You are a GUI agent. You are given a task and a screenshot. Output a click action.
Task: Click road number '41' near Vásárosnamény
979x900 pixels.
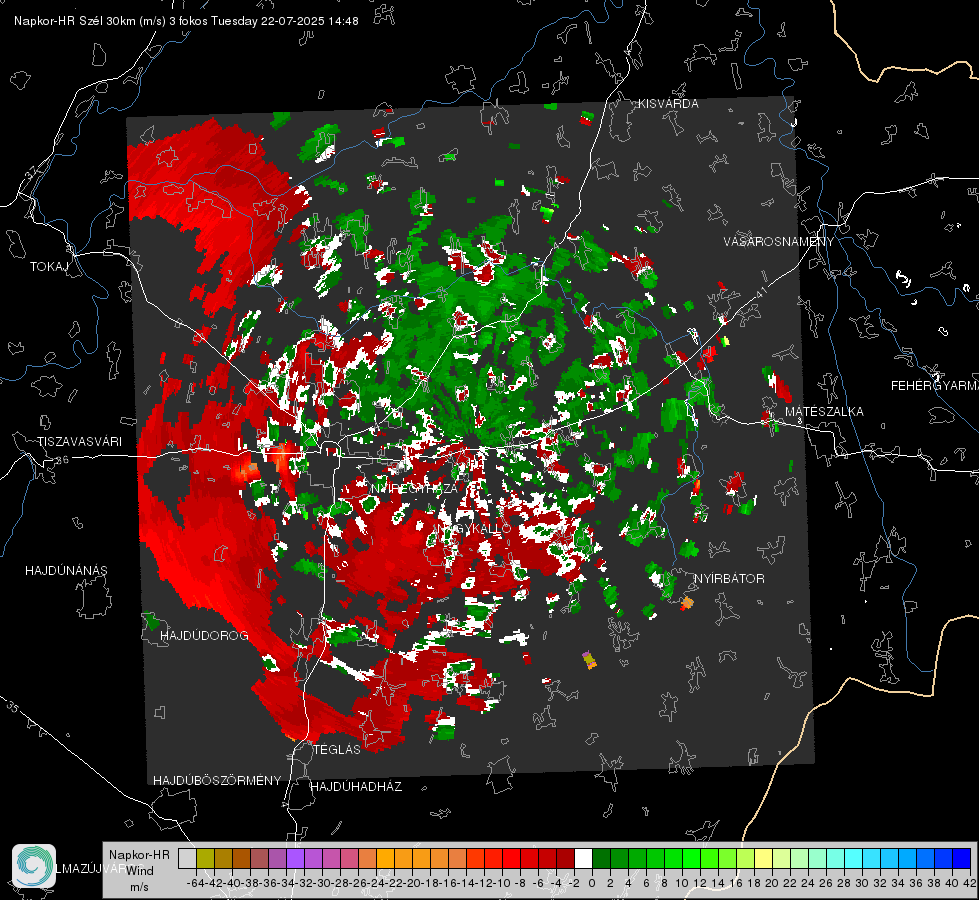(x=760, y=291)
